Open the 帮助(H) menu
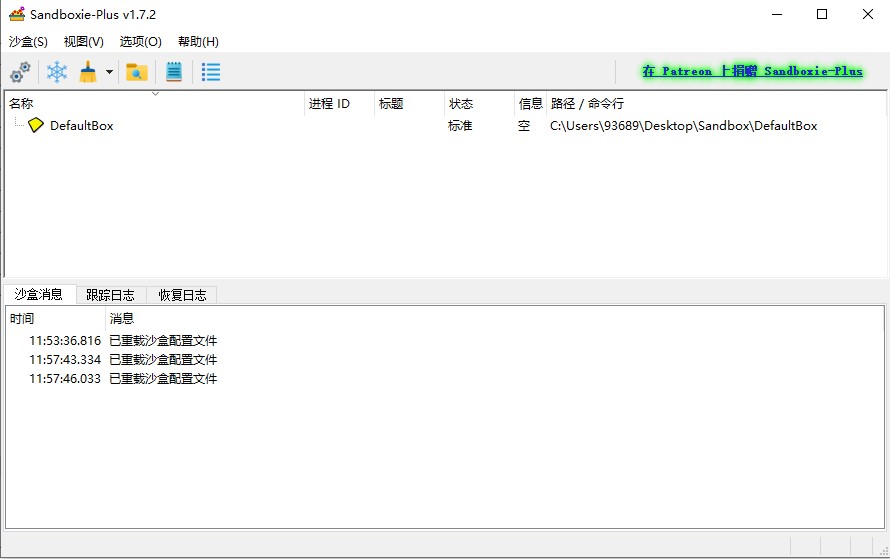The width and height of the screenshot is (890, 559). [198, 41]
